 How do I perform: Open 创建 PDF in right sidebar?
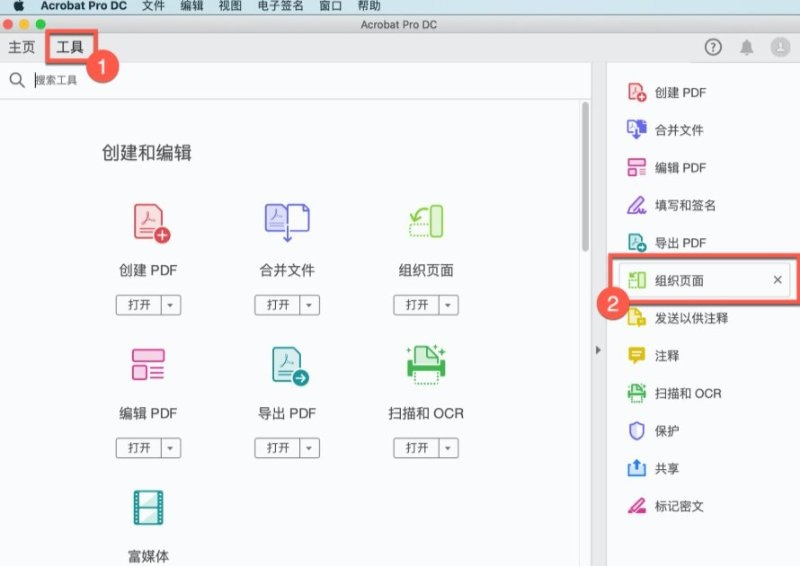pyautogui.click(x=667, y=92)
